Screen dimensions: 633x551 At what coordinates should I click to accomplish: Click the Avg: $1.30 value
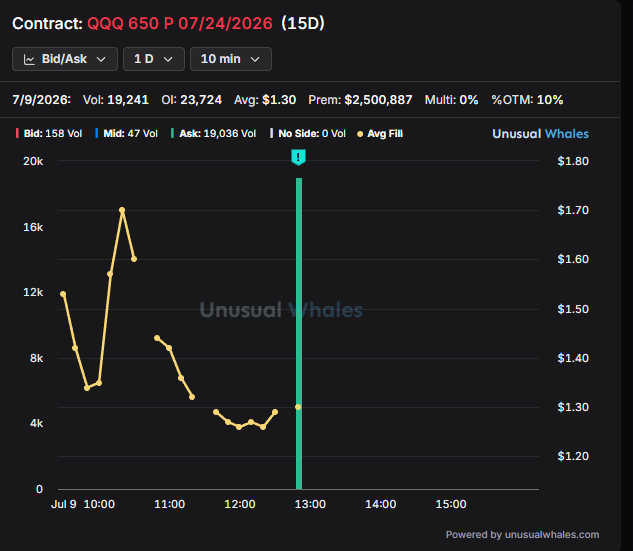[265, 100]
